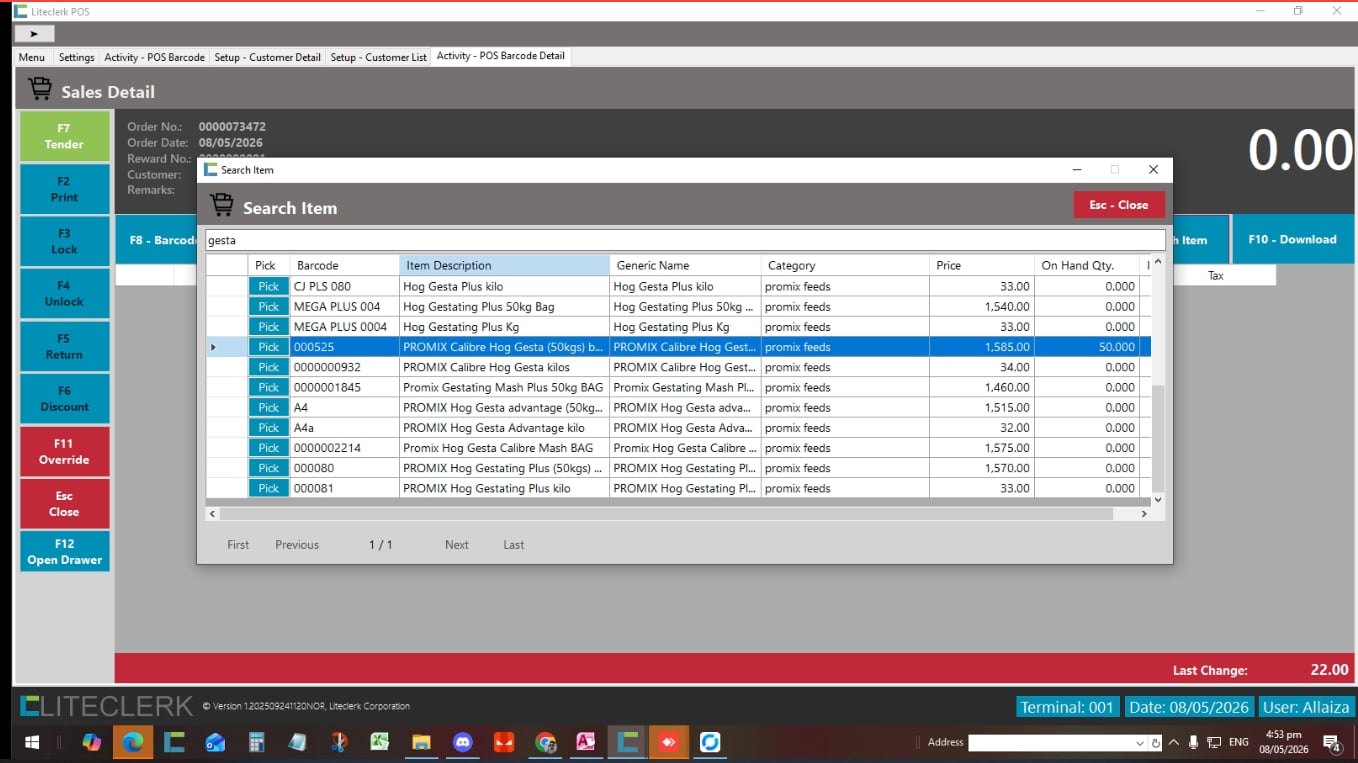Image resolution: width=1358 pixels, height=763 pixels.
Task: Click the F10 - Download button
Action: (1292, 239)
